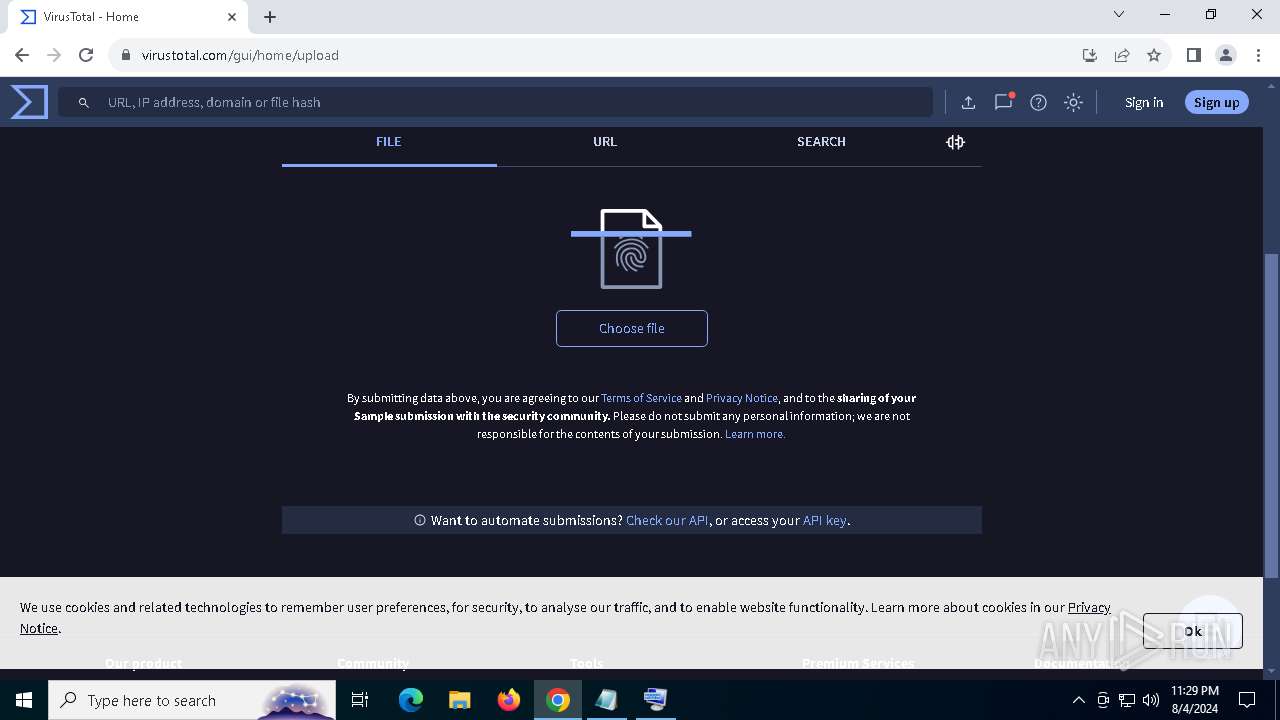Open the help question mark icon

tap(1038, 102)
